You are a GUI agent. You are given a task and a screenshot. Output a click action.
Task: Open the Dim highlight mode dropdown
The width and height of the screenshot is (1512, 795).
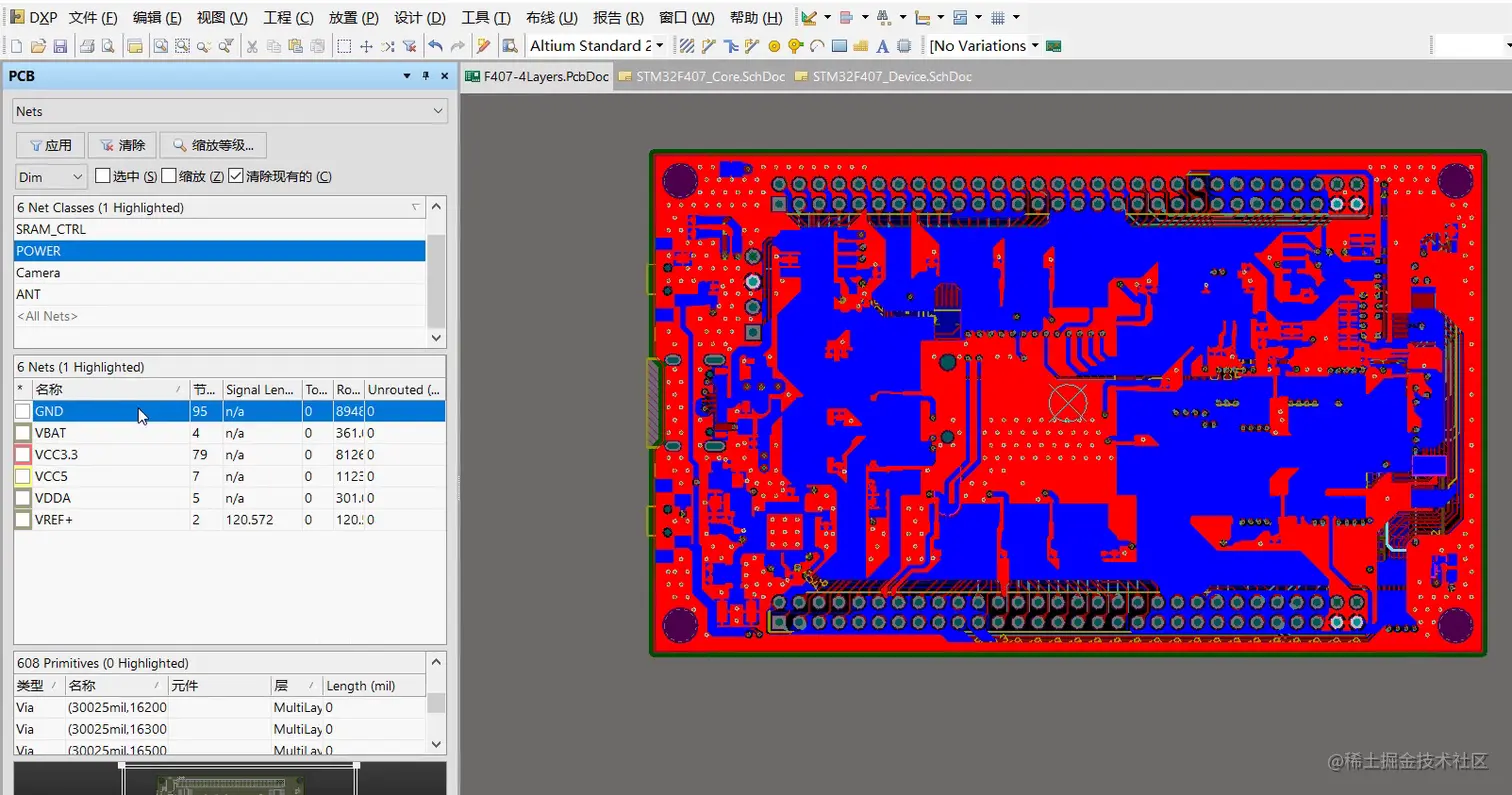click(x=52, y=177)
